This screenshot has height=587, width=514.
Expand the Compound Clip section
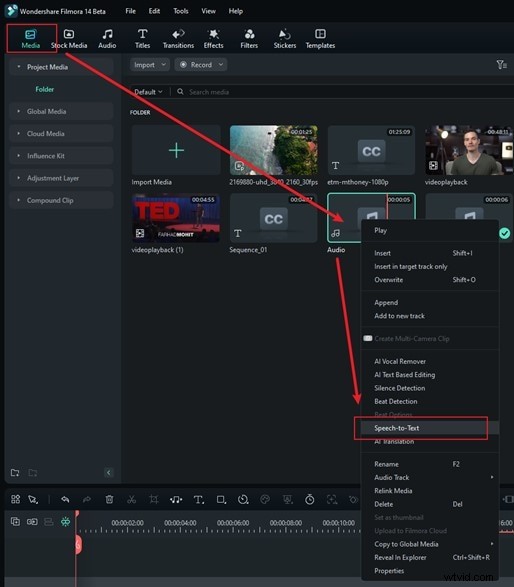61,200
